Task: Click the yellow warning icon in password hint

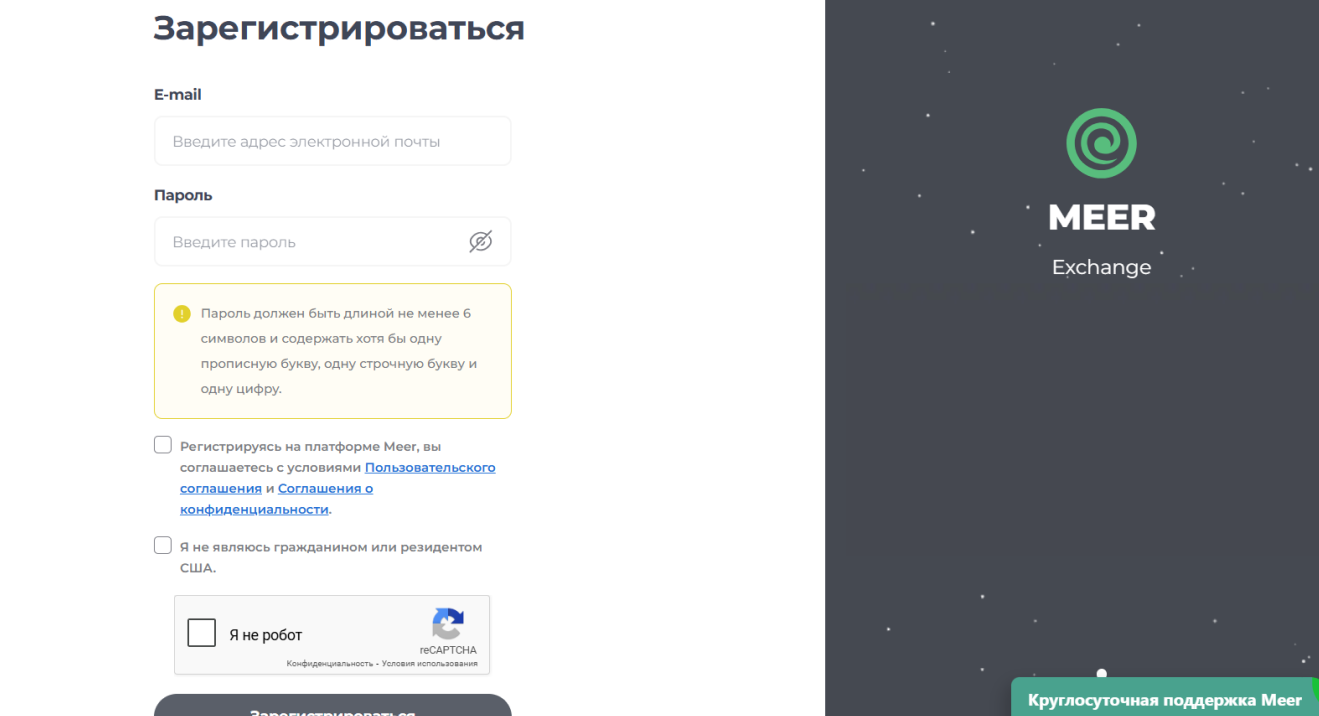Action: [x=182, y=313]
